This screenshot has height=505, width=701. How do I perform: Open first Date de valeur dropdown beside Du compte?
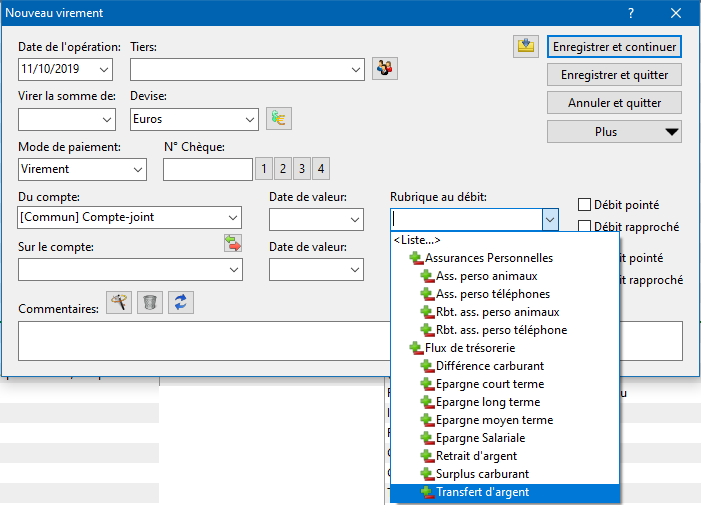tap(355, 219)
